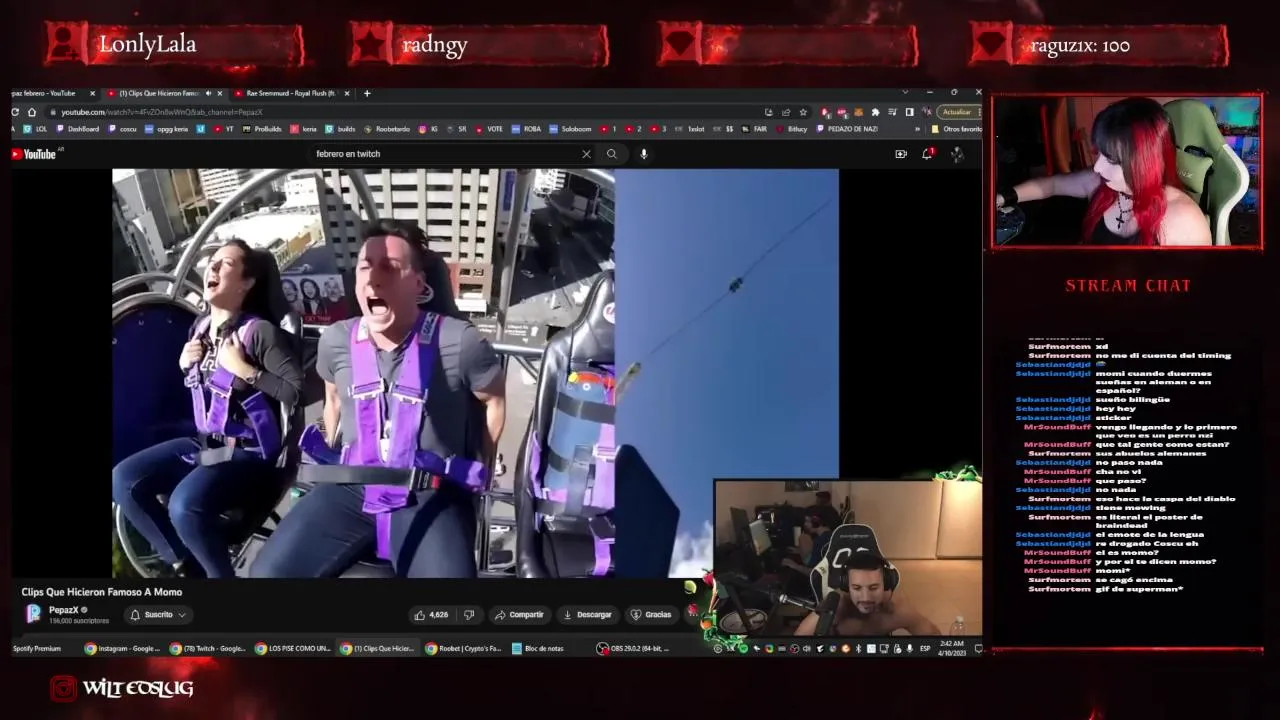Click the taskbar clock showing 2:42 AM

[x=952, y=648]
